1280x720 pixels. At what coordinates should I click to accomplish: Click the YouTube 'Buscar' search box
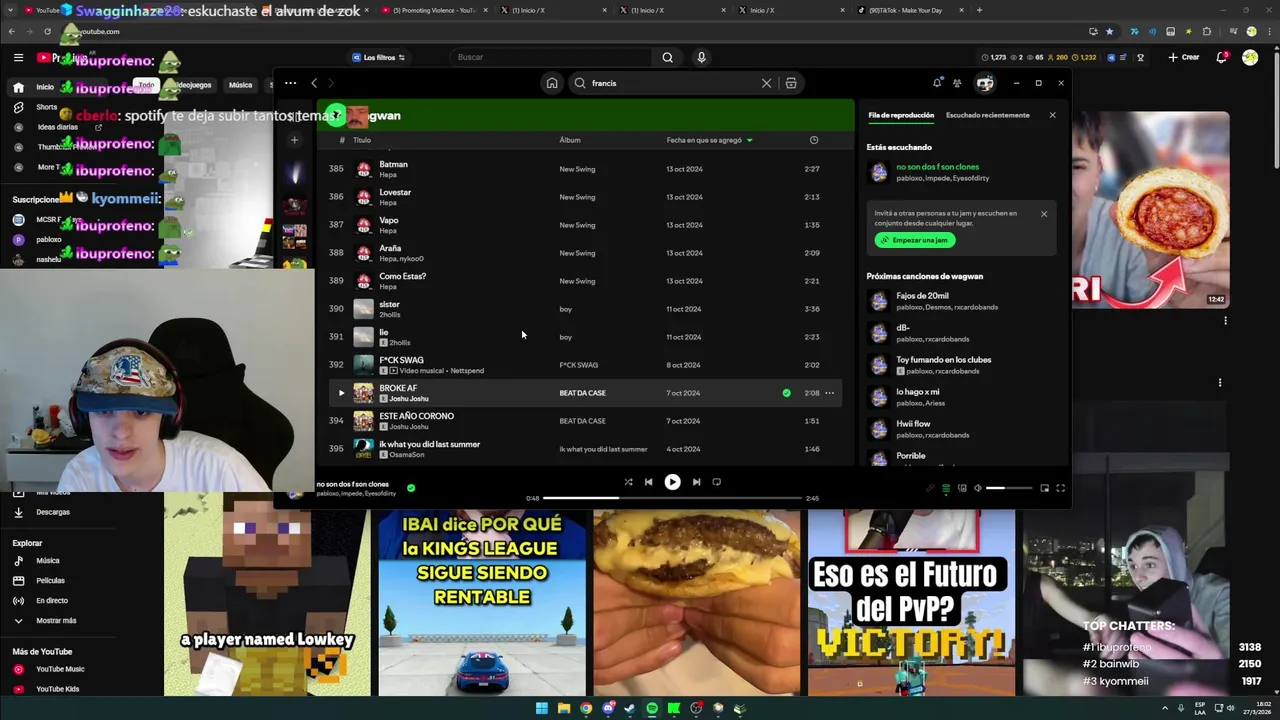pos(550,57)
